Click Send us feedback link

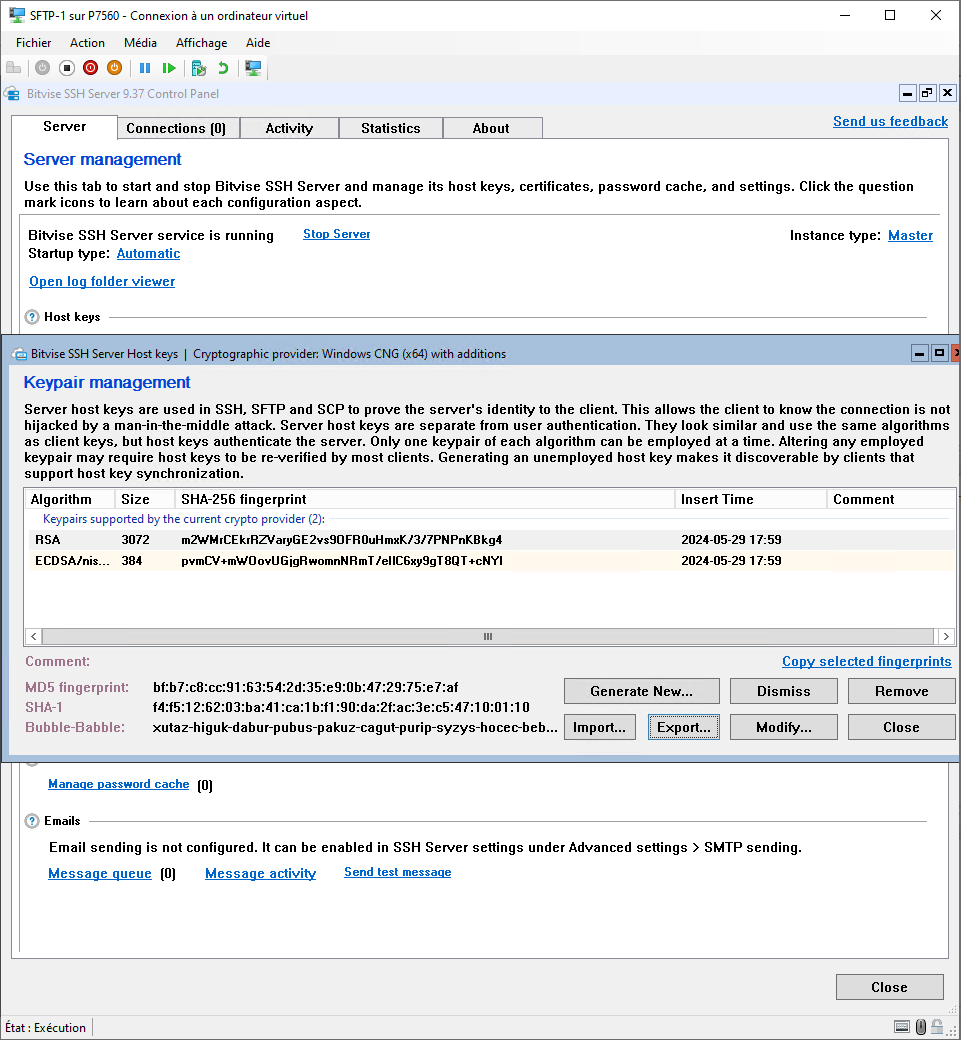tap(890, 121)
